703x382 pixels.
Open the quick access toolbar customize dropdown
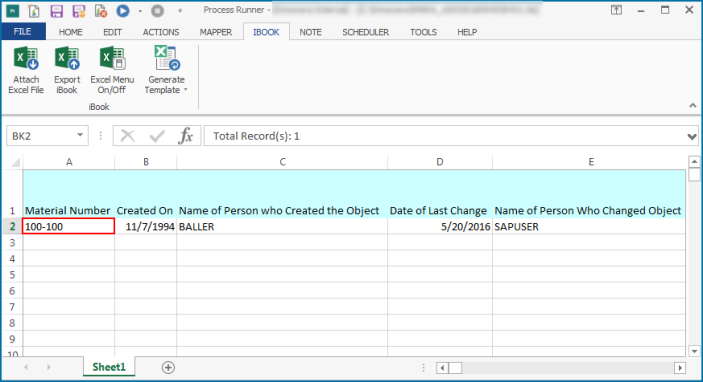tap(180, 10)
